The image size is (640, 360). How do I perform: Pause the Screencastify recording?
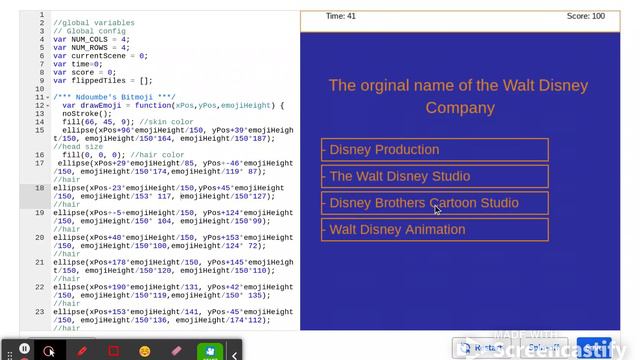[24, 349]
